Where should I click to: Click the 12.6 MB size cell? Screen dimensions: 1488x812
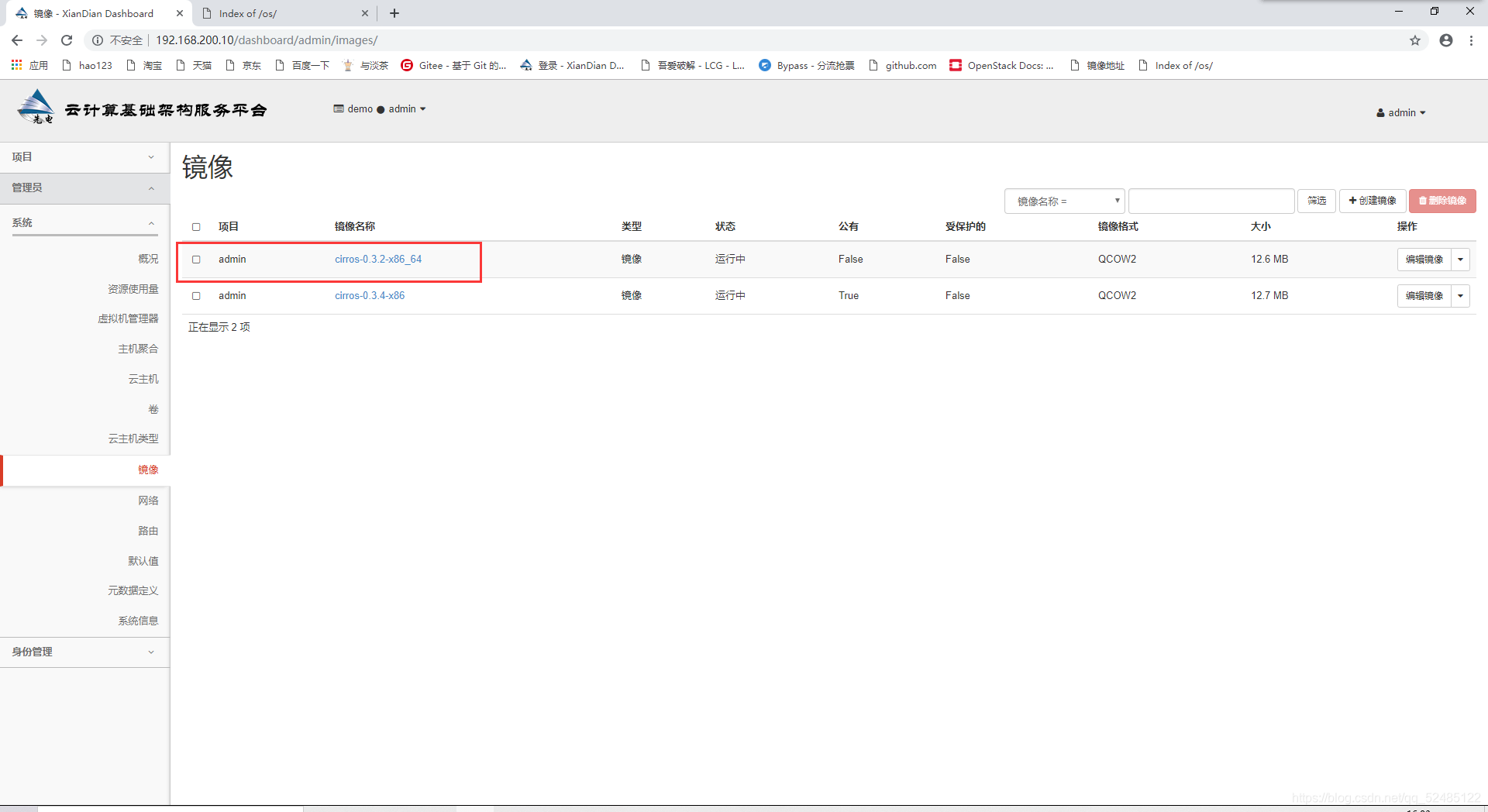pyautogui.click(x=1269, y=259)
